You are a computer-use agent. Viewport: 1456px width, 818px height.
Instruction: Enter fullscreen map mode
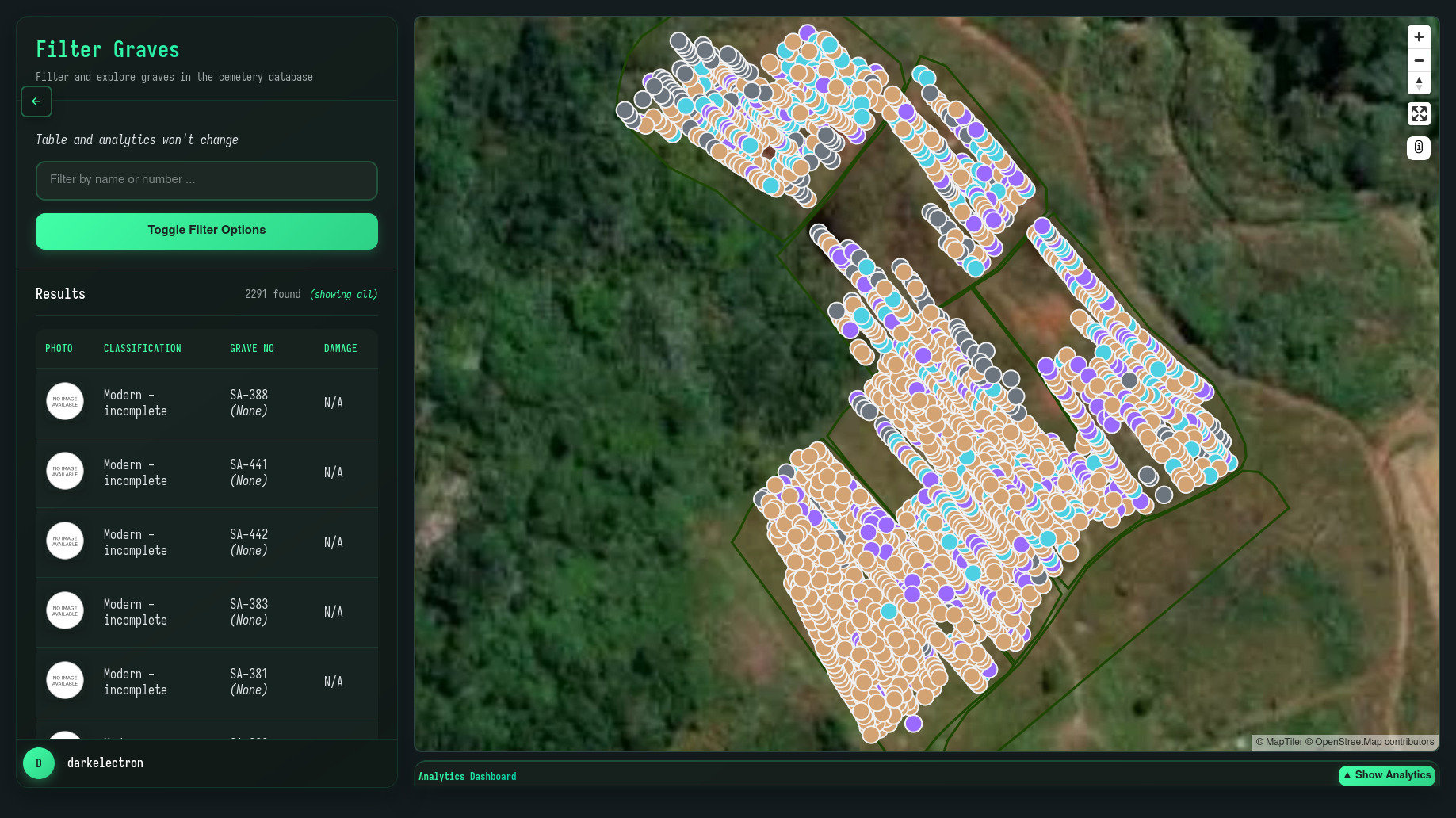[x=1419, y=113]
